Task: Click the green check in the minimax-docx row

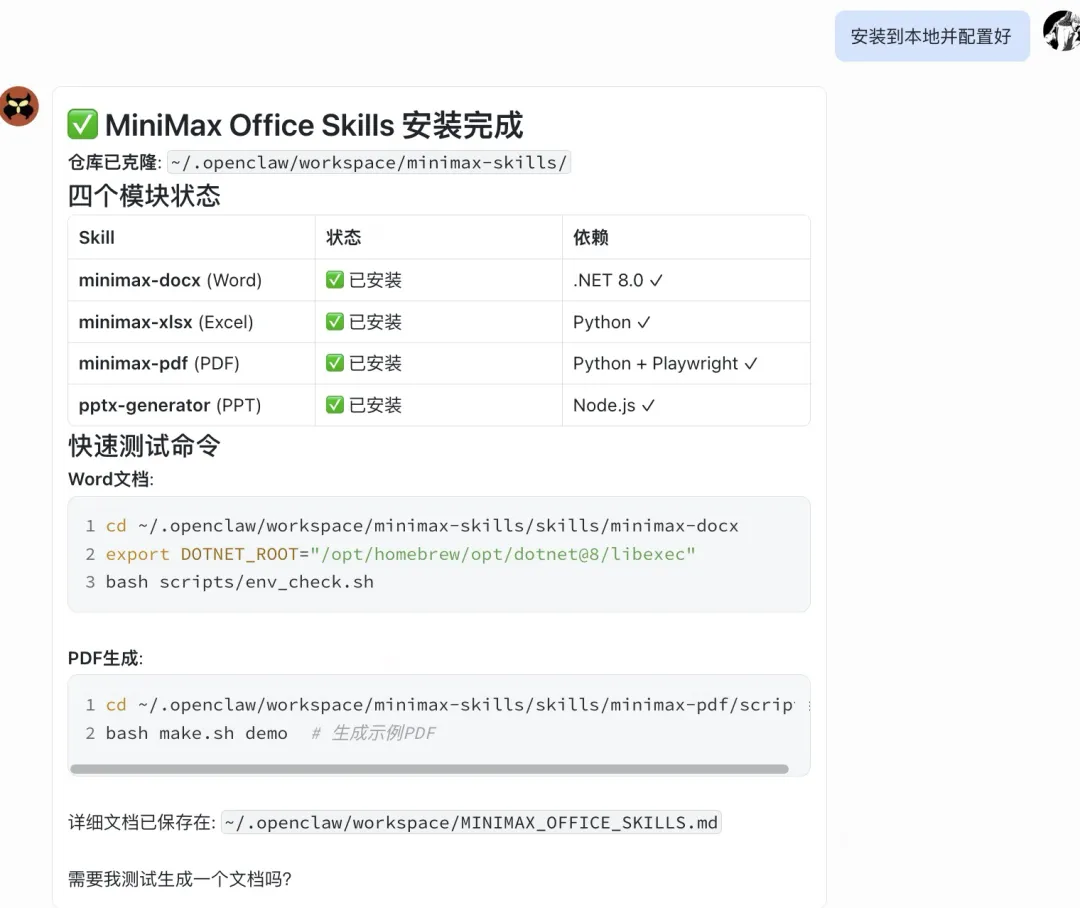Action: click(335, 280)
